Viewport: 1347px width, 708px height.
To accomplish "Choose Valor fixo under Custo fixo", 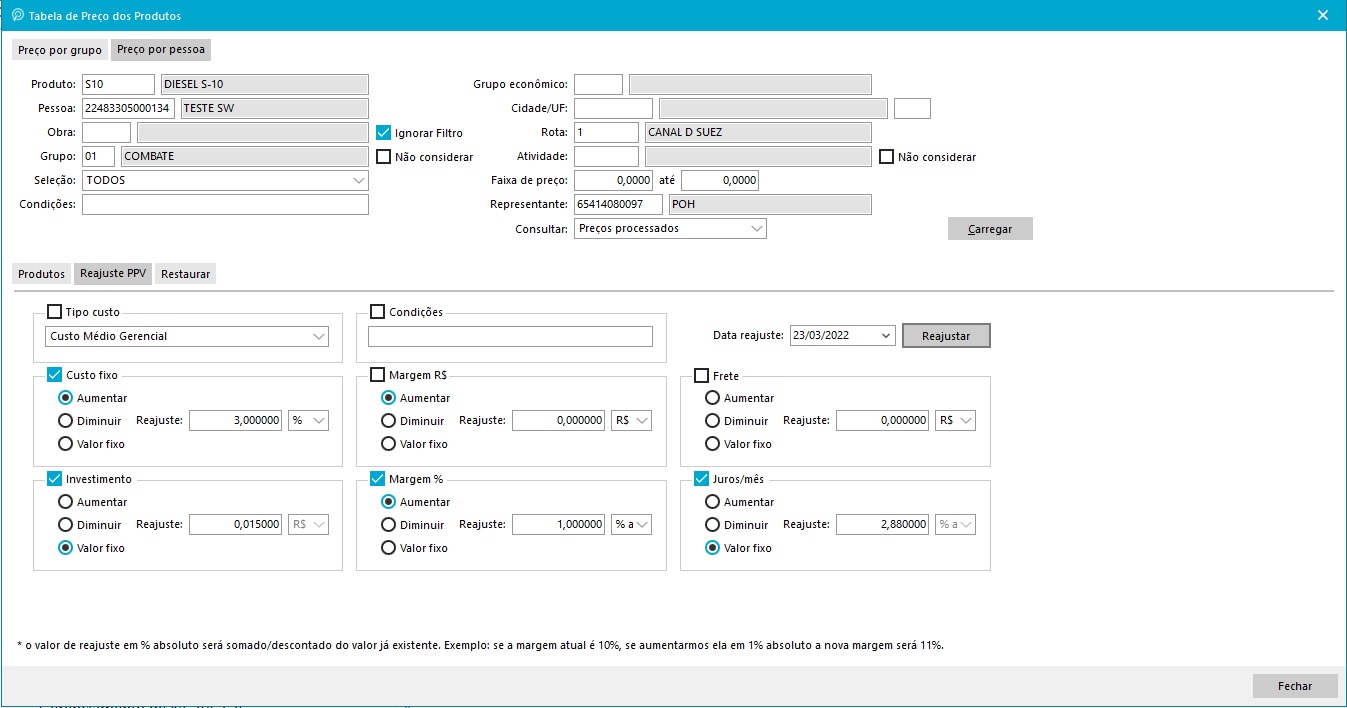I will tap(66, 444).
